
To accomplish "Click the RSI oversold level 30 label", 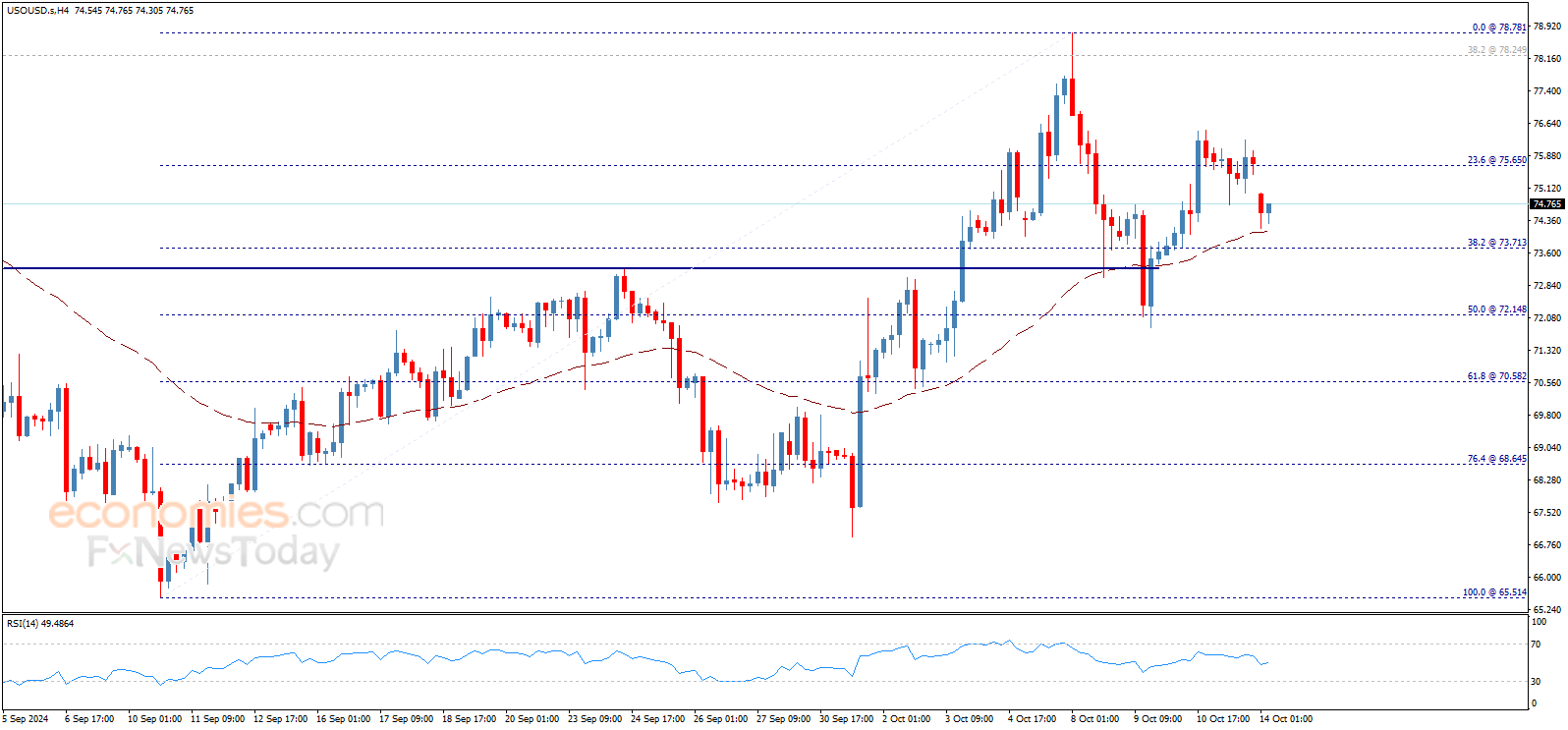I will click(x=1536, y=681).
